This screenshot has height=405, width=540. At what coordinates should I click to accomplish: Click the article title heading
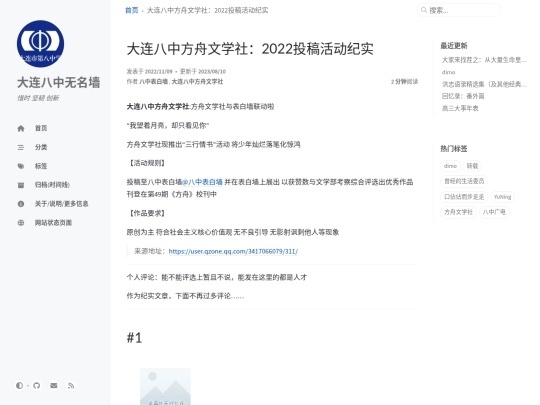[250, 49]
